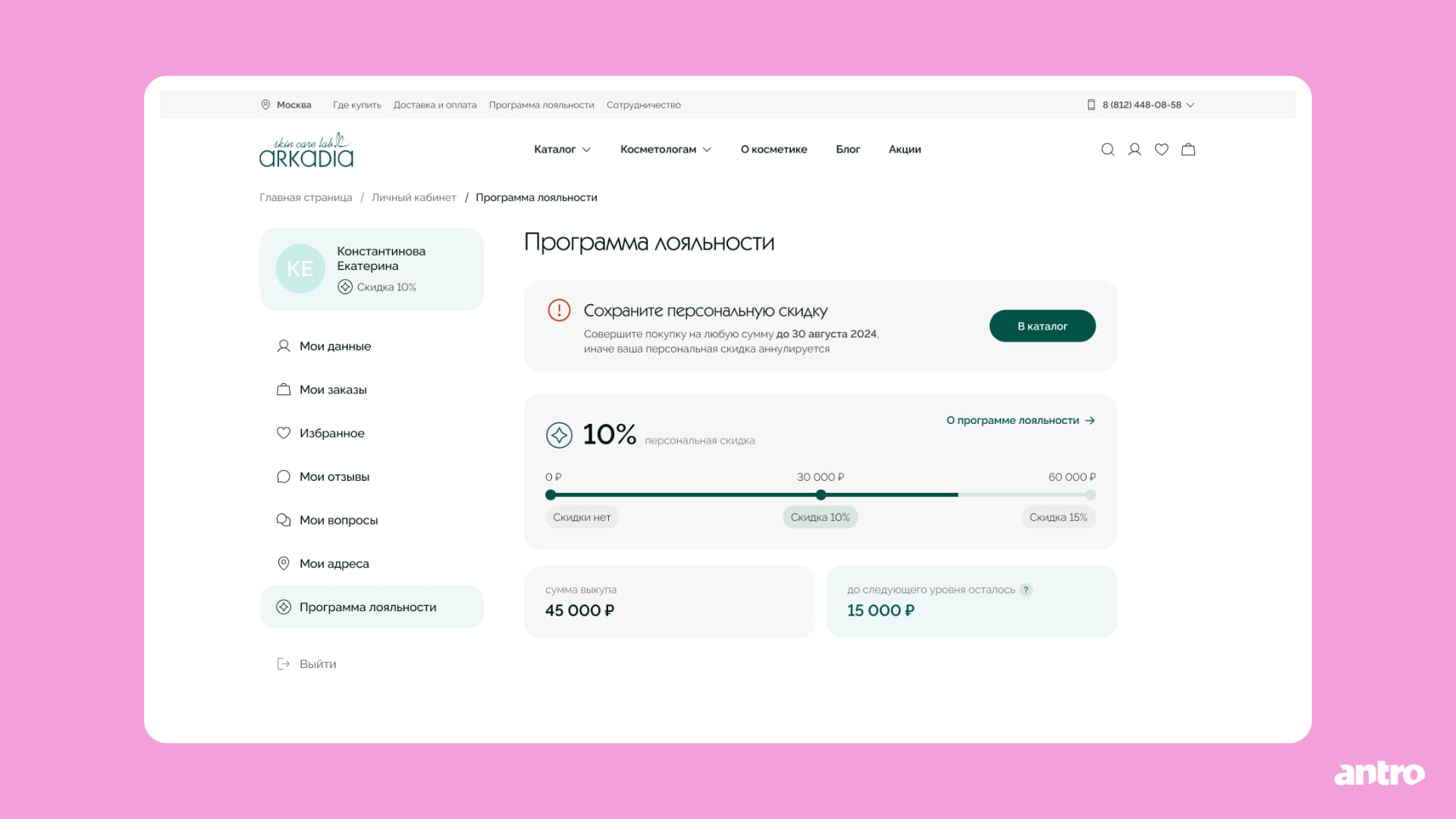1456x819 pixels.
Task: Click the Личный кабинет breadcrumb
Action: point(413,197)
